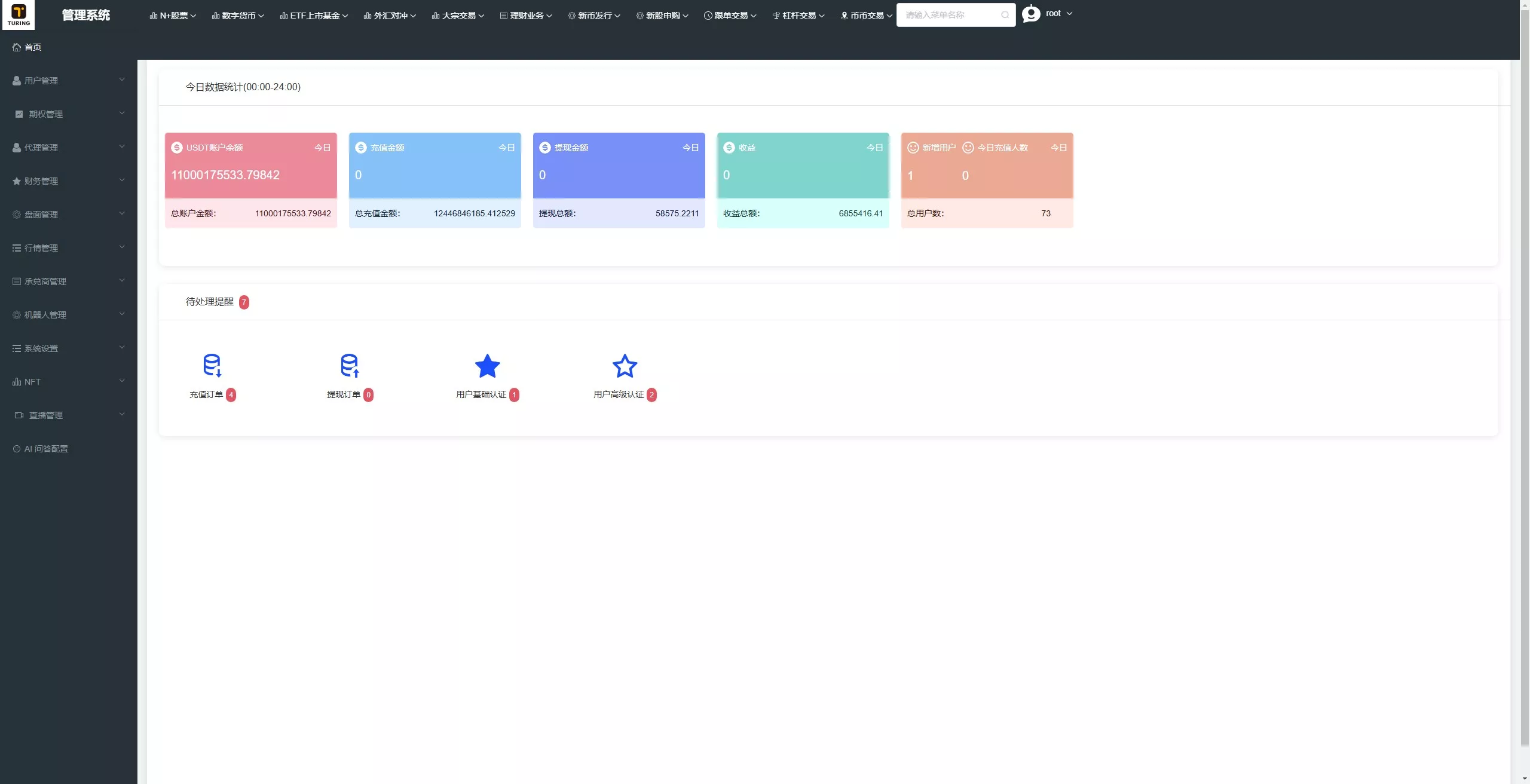
Task: Click the solid star icon for 用户基础认证
Action: 487,366
